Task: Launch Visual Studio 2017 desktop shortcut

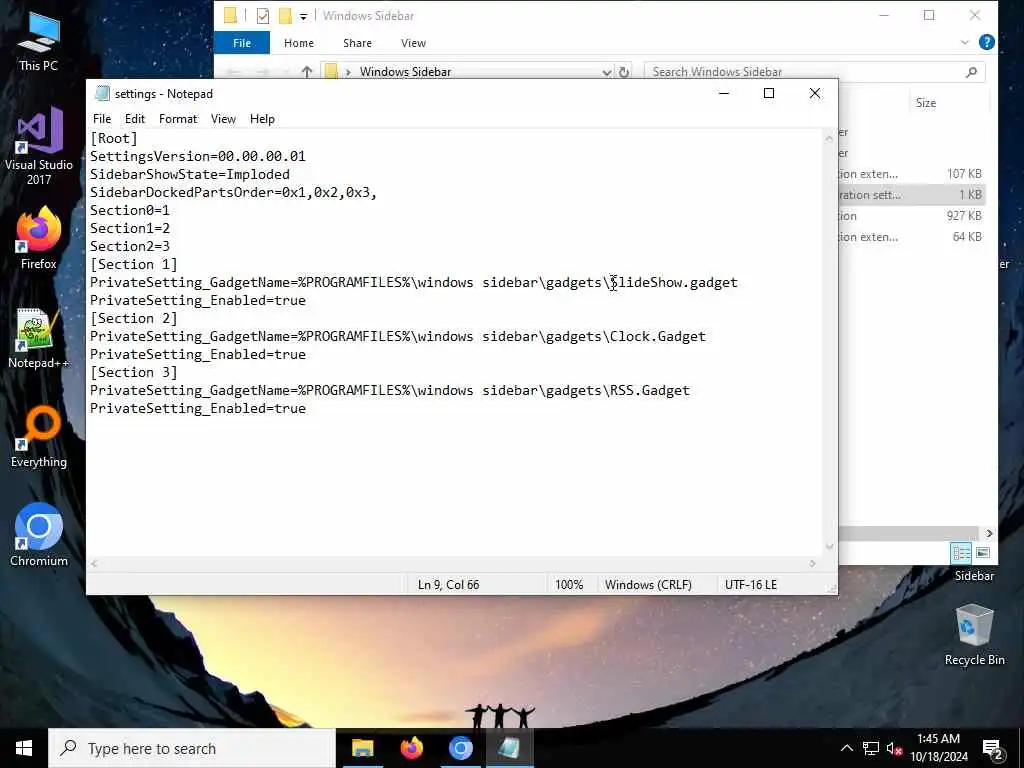Action: click(39, 146)
